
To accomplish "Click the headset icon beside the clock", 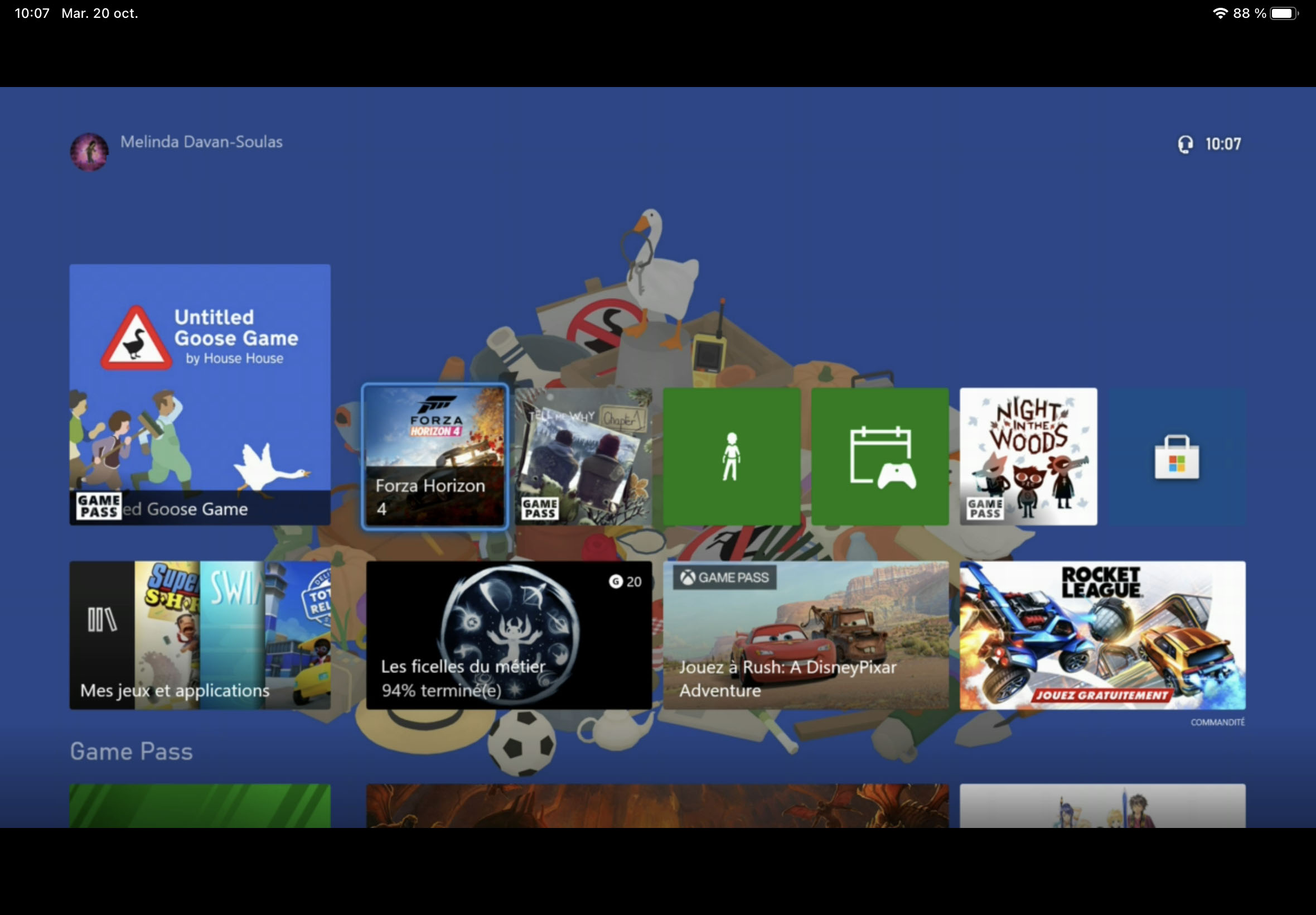I will pos(1186,145).
